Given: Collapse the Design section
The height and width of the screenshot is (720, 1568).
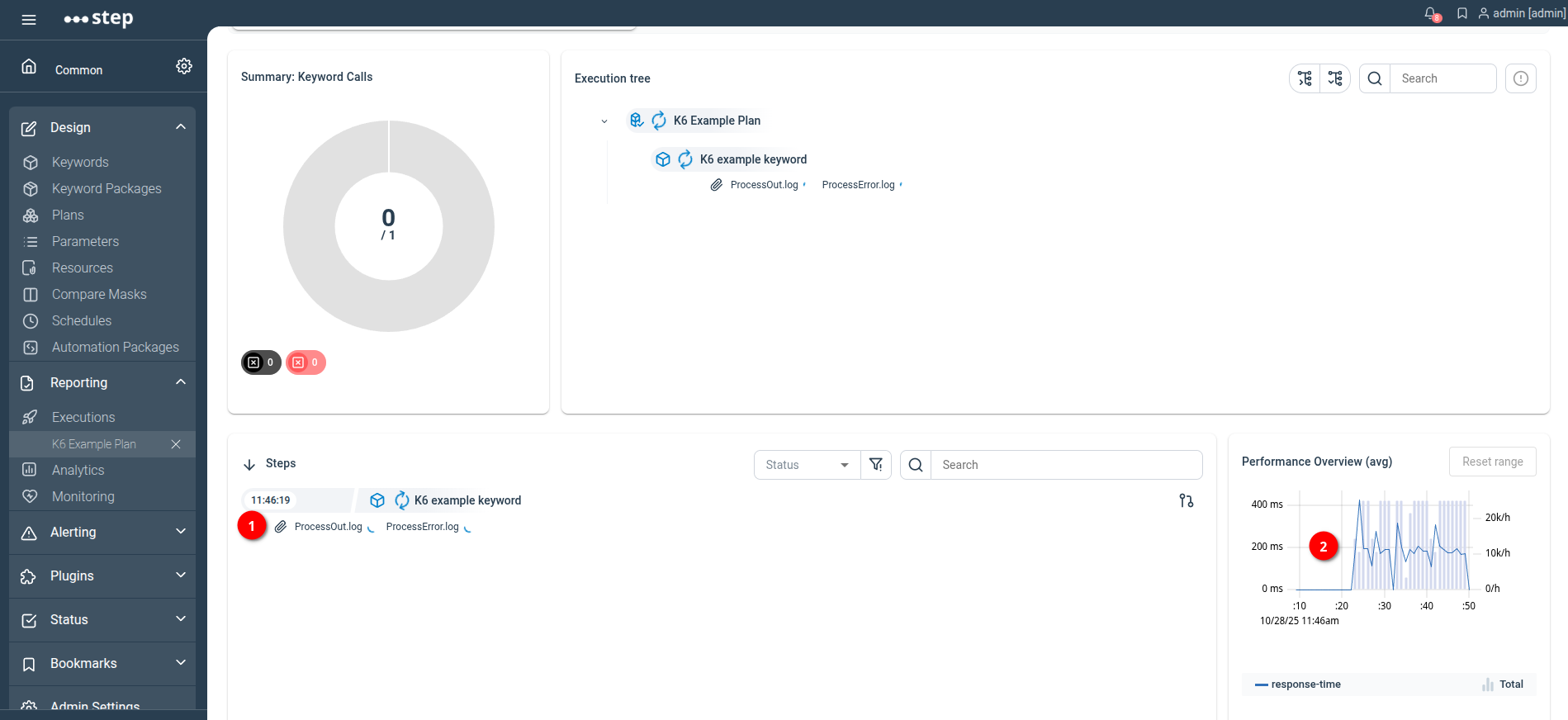Looking at the screenshot, I should coord(181,127).
